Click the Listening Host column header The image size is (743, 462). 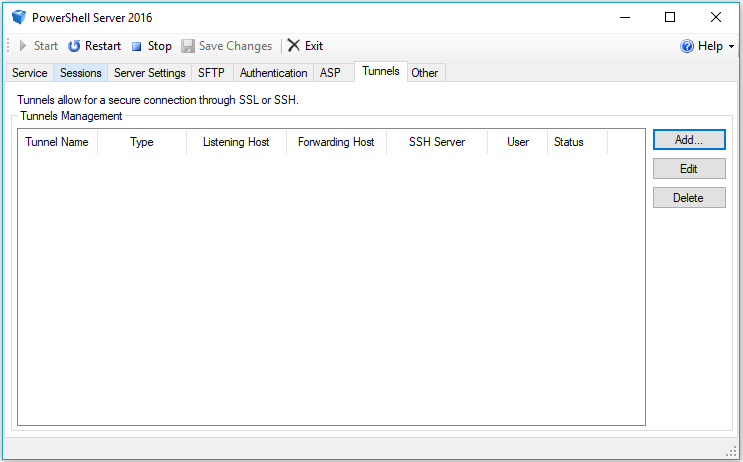[236, 142]
